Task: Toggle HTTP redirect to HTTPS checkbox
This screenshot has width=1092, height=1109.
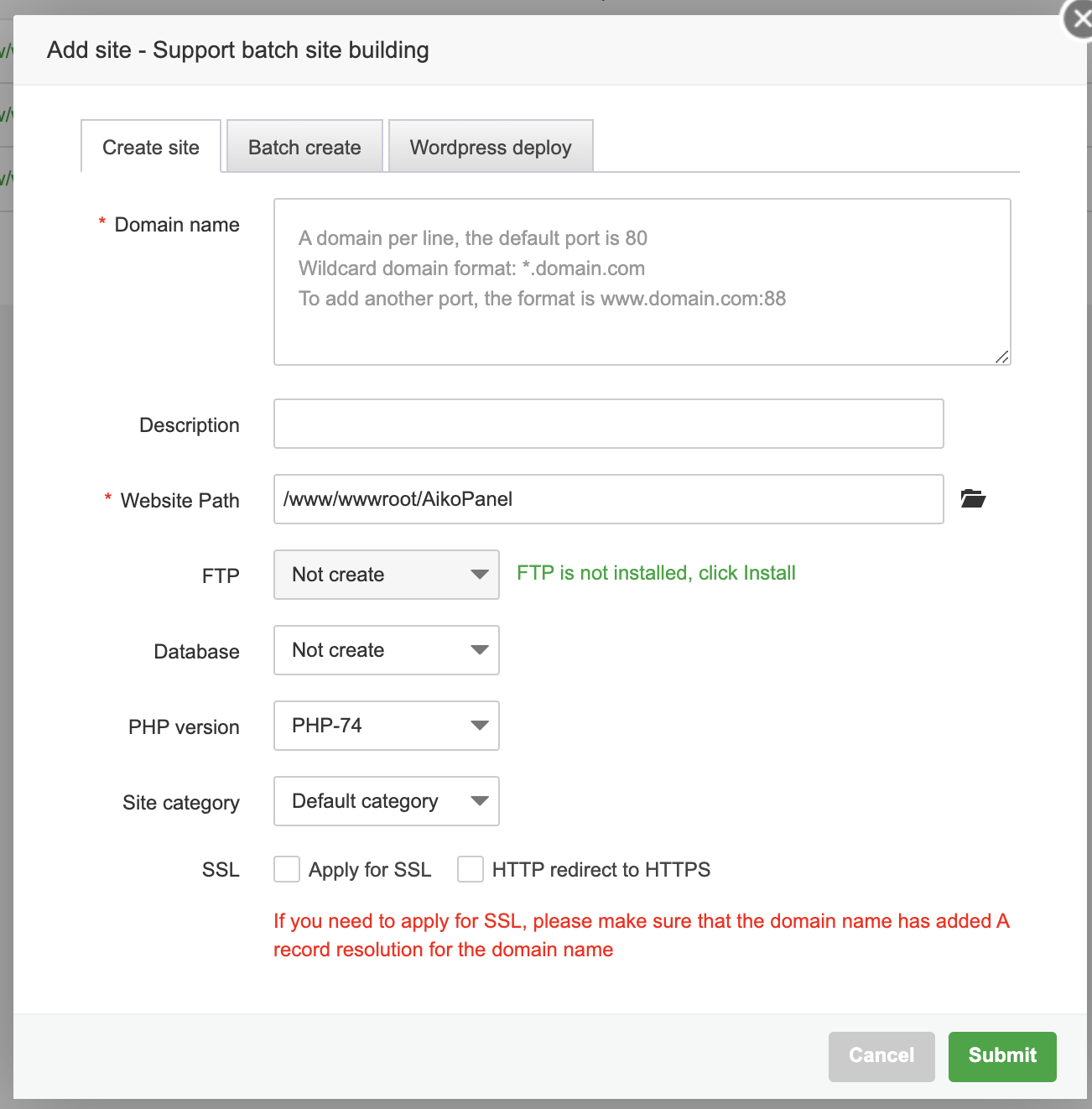Action: click(x=471, y=869)
